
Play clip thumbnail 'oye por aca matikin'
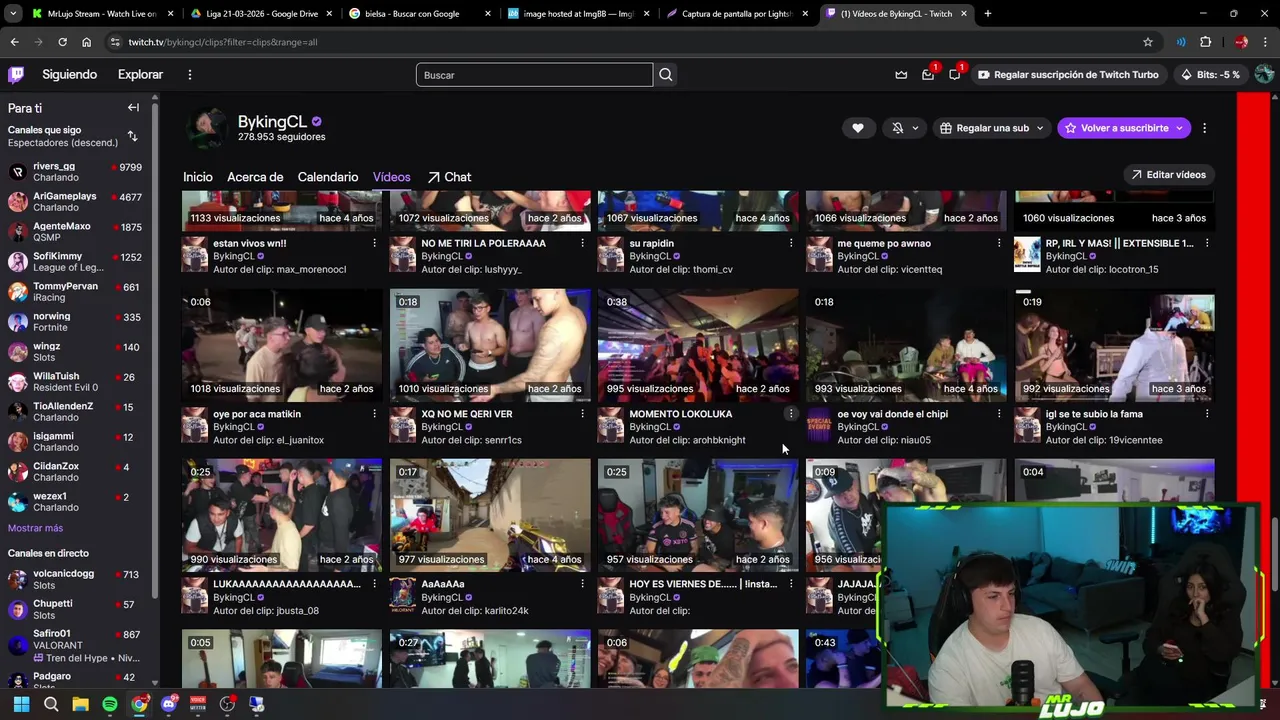pyautogui.click(x=282, y=346)
